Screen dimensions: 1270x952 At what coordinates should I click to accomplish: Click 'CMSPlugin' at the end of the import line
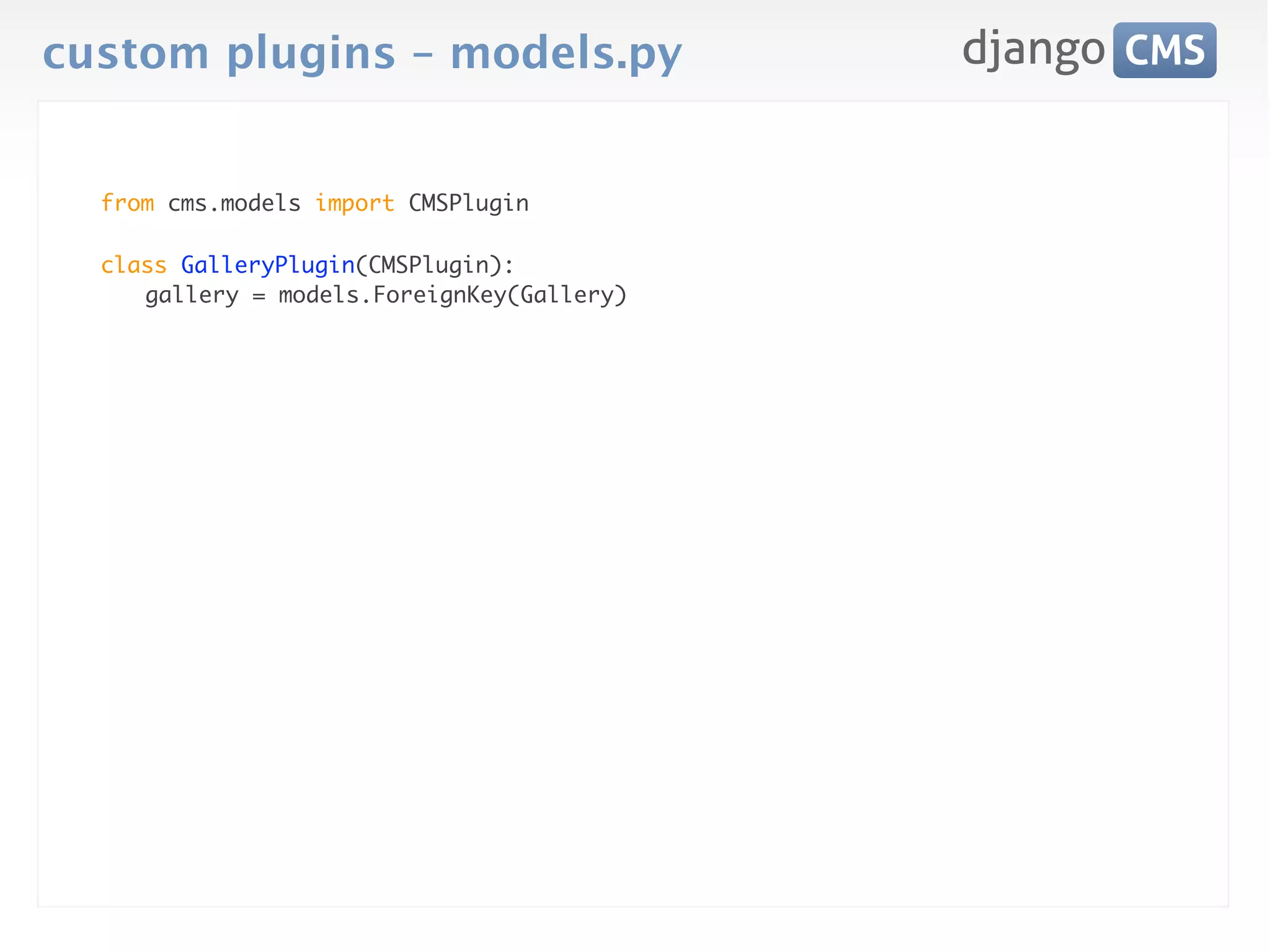[x=469, y=204]
